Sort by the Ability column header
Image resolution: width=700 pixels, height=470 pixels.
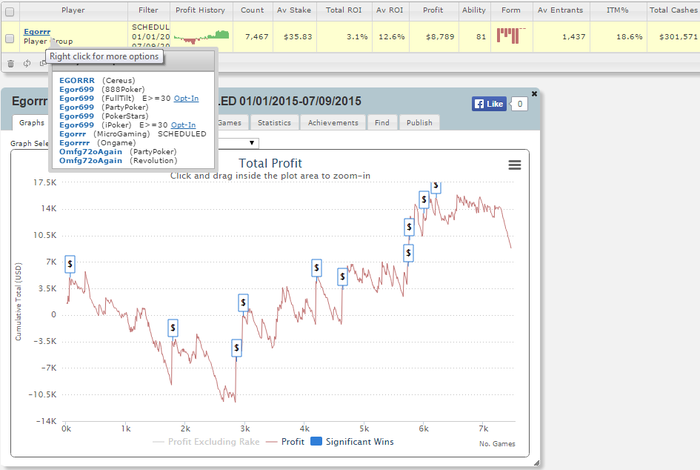(474, 10)
